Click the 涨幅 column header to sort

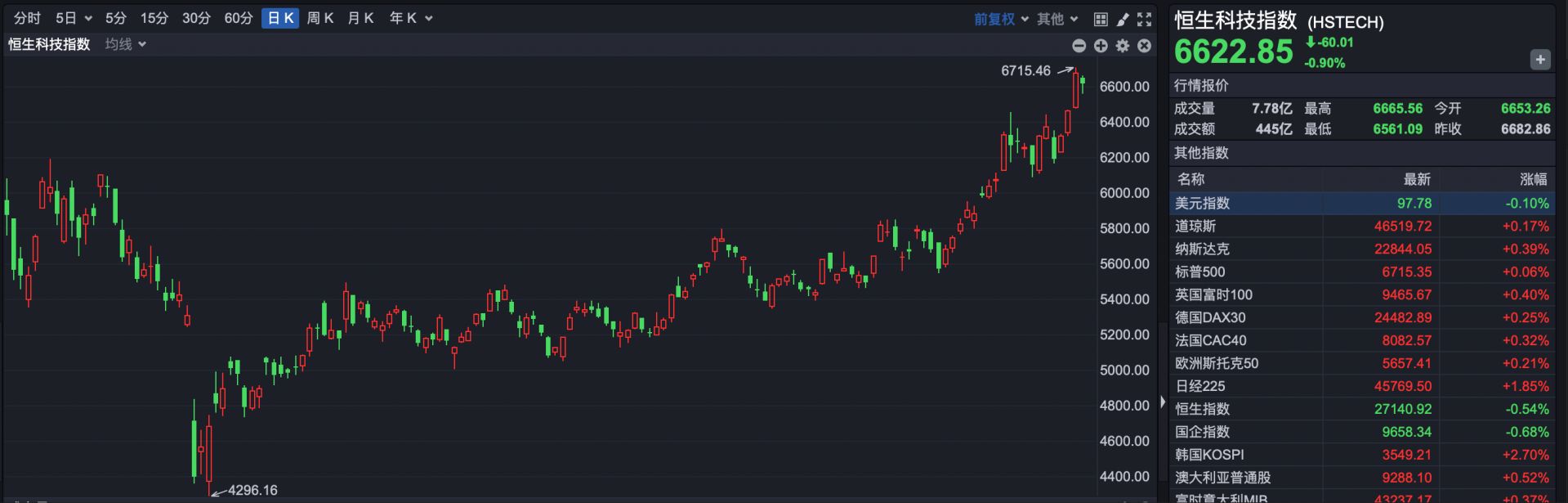click(1532, 179)
